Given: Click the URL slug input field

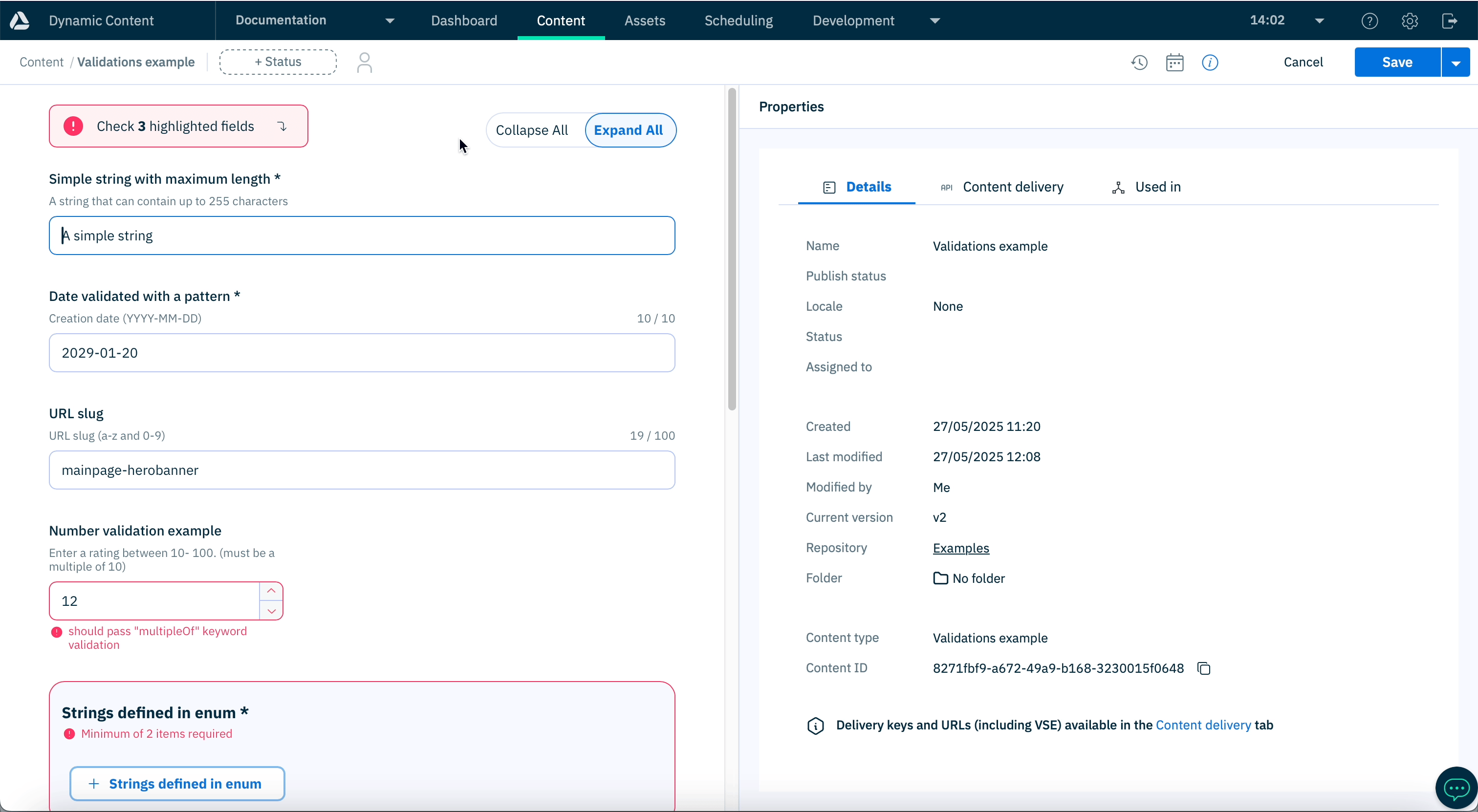Looking at the screenshot, I should [362, 470].
